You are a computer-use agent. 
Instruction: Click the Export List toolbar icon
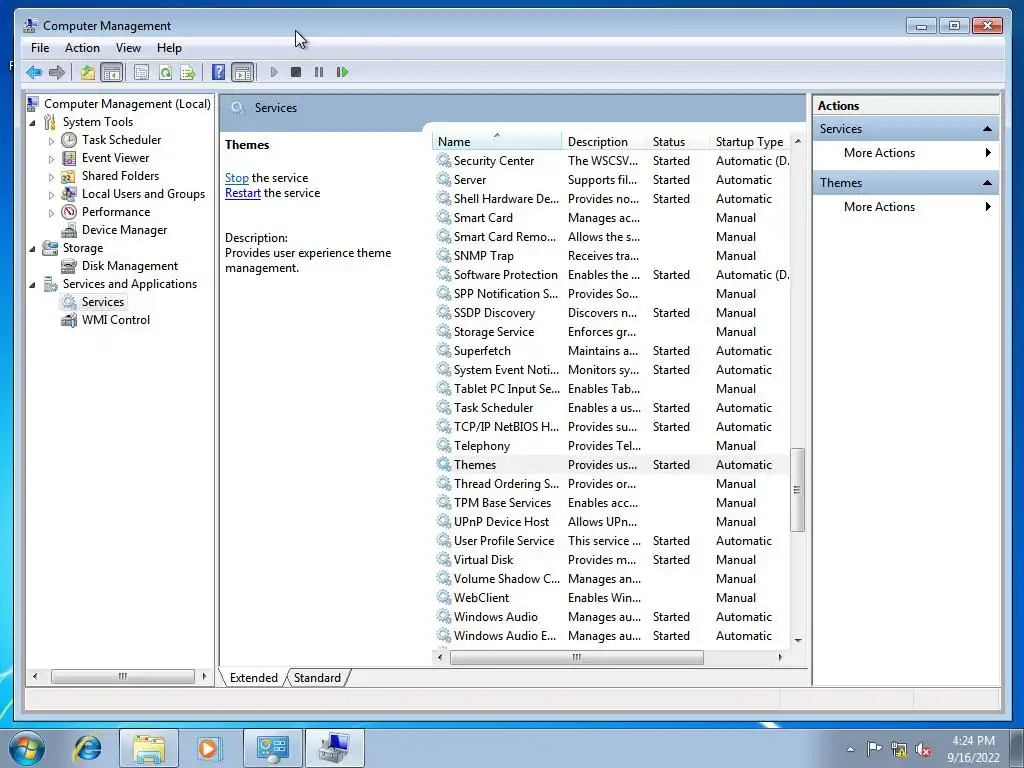(x=188, y=72)
